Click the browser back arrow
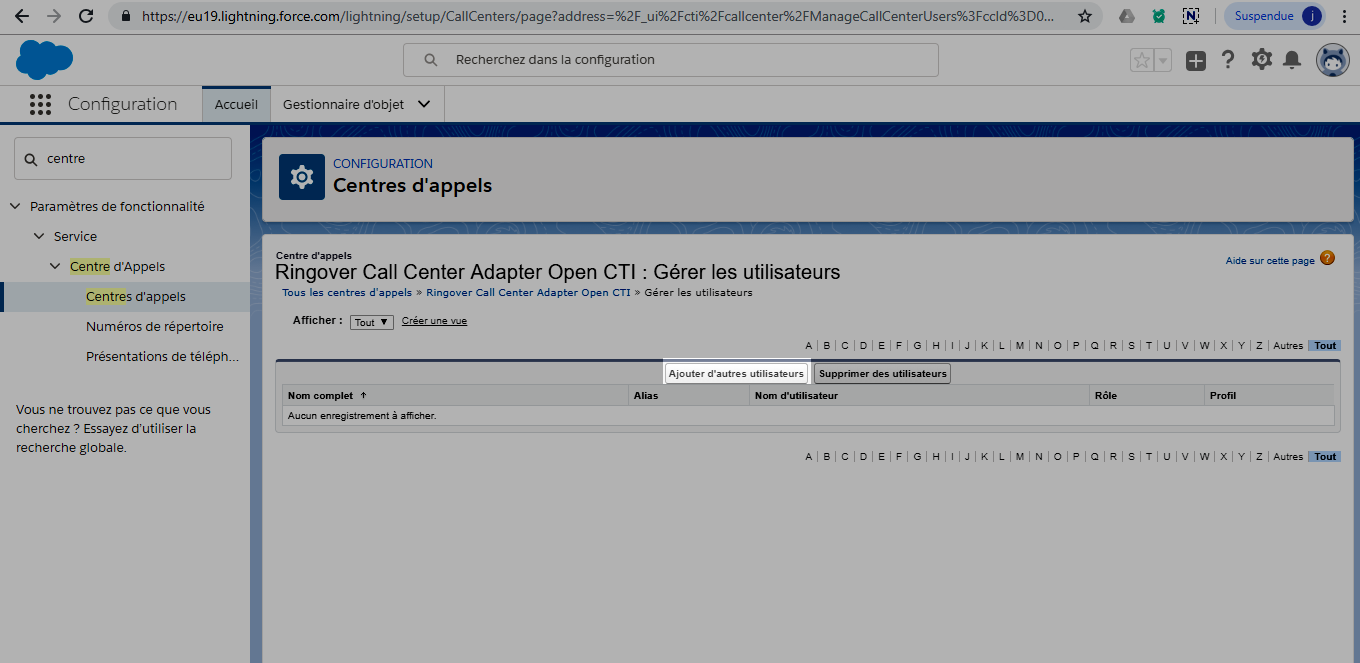Screen dimensions: 1360x663 pyautogui.click(x=21, y=16)
